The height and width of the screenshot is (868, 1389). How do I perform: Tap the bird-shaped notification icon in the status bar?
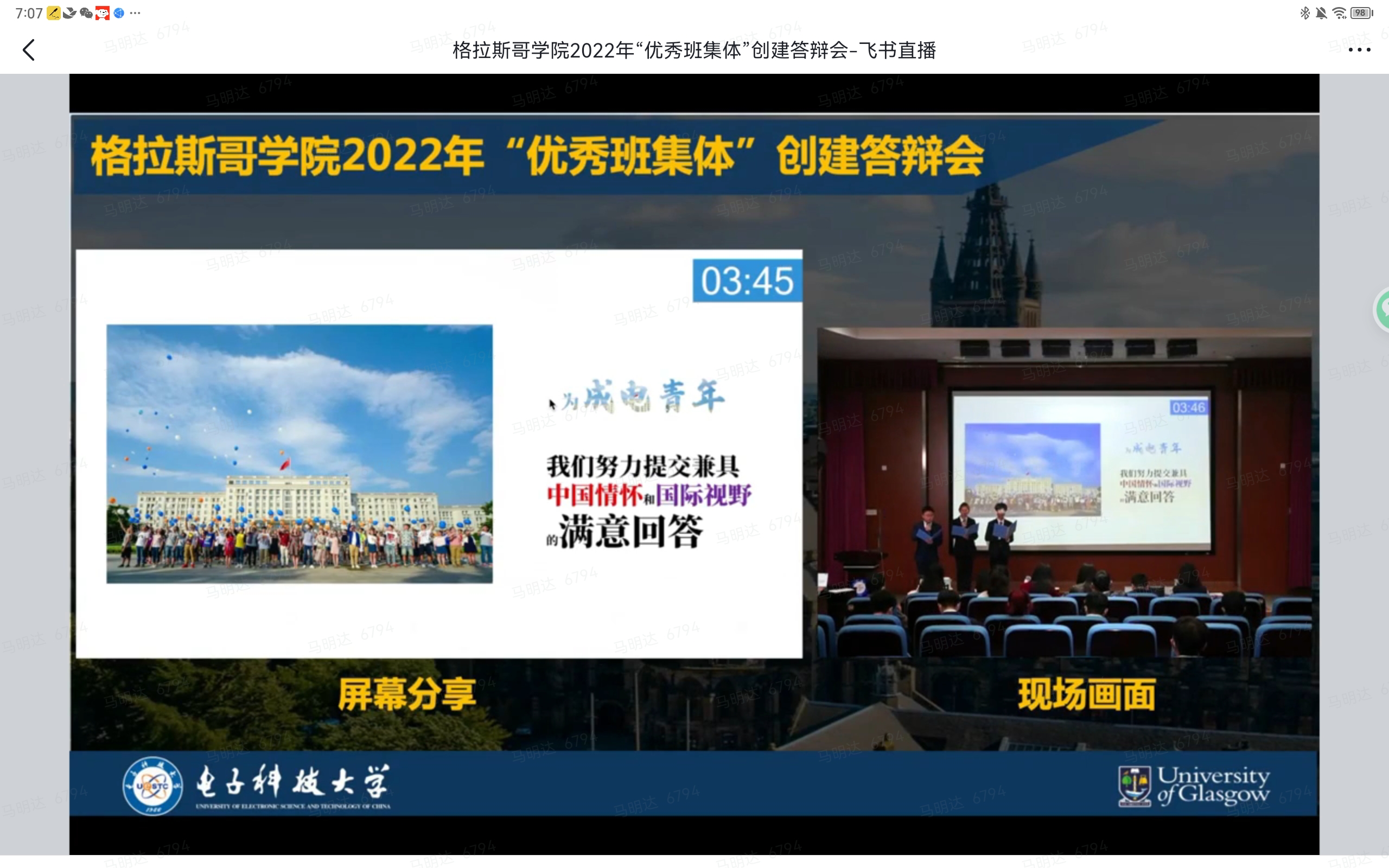69,12
